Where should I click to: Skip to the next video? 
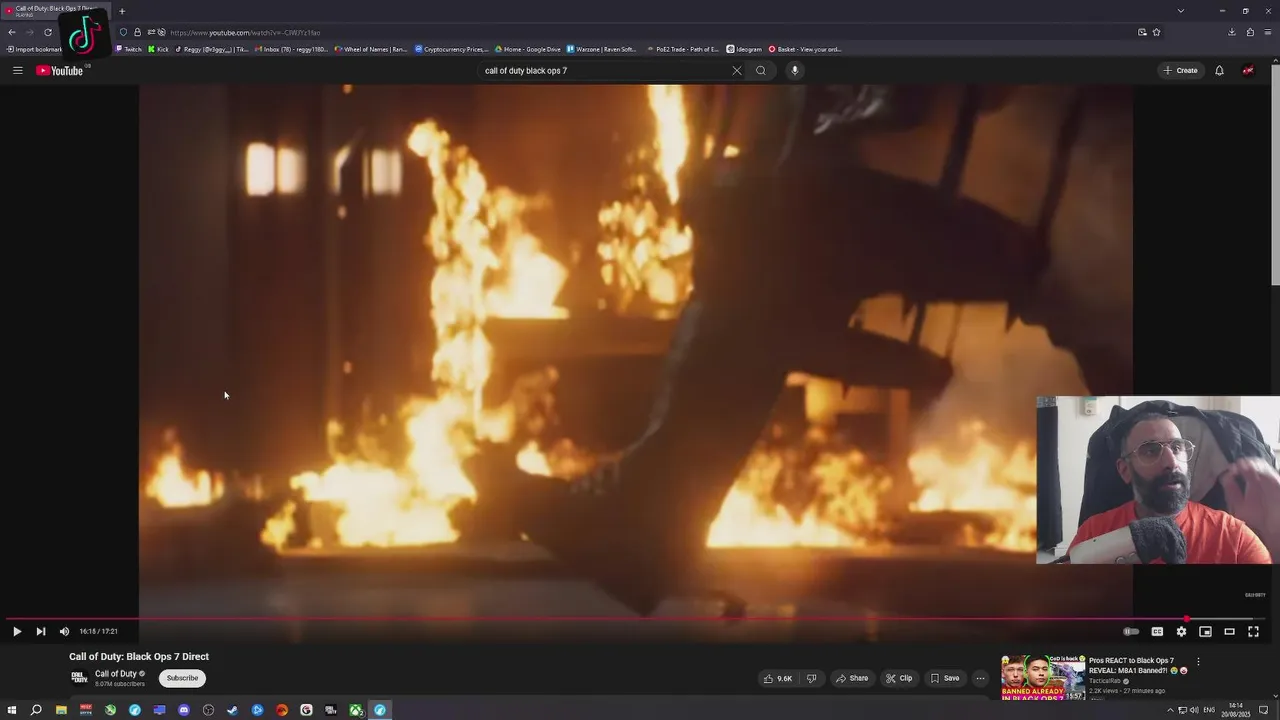[x=41, y=631]
